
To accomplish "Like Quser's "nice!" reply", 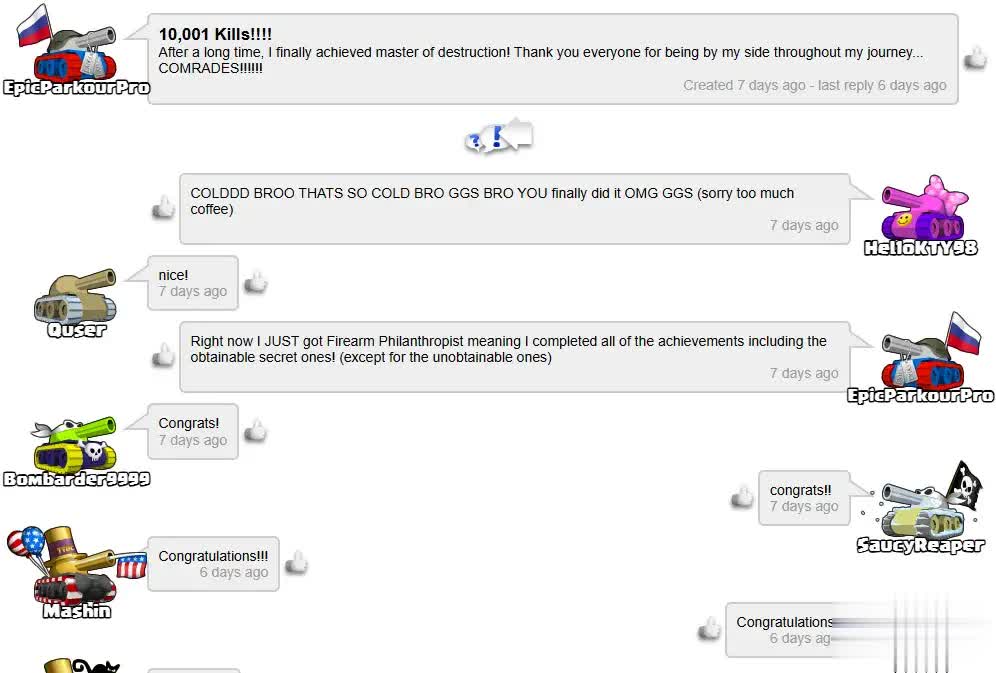I will coord(256,282).
